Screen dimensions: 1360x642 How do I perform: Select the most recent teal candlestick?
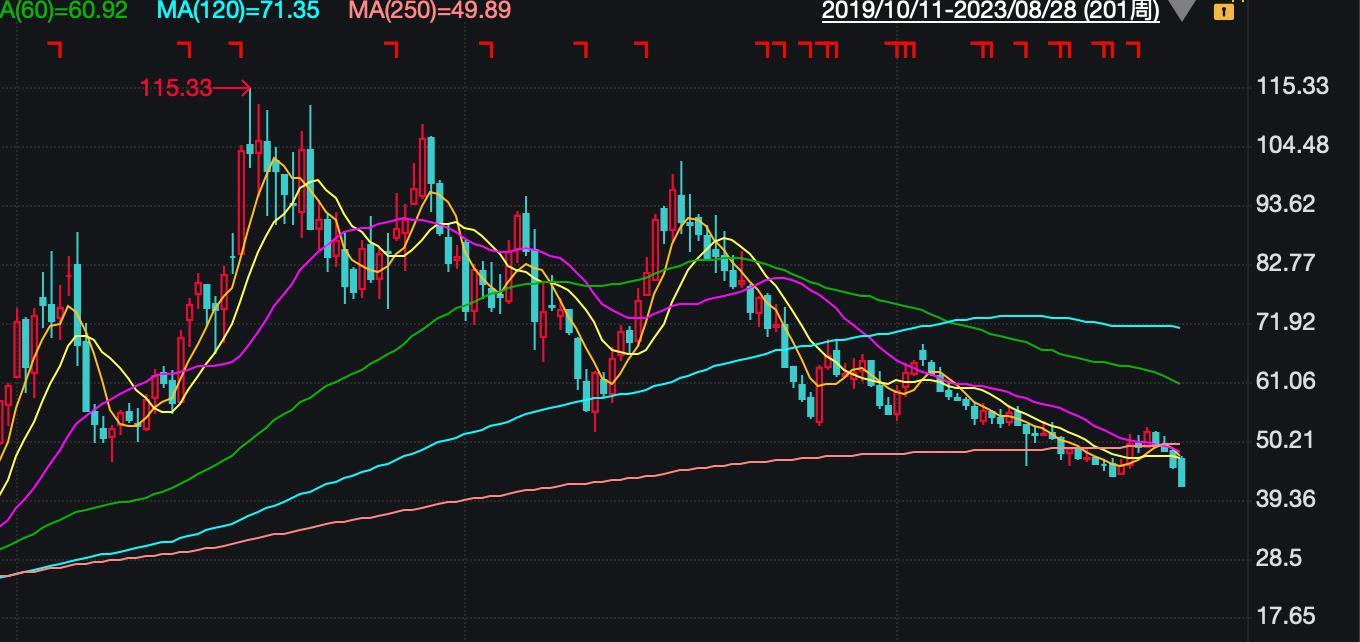1182,471
